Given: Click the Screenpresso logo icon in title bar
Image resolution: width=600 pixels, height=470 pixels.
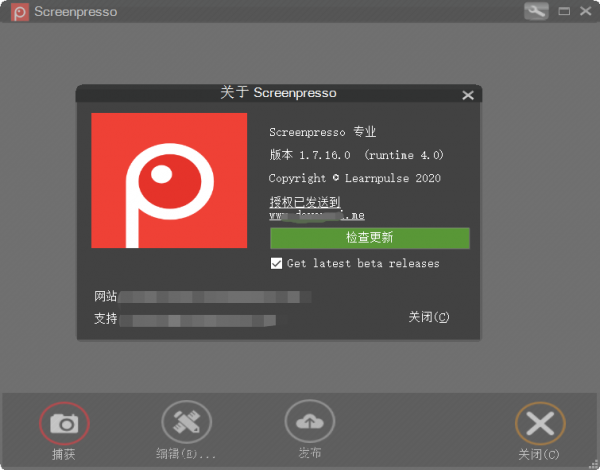Looking at the screenshot, I should click(20, 12).
